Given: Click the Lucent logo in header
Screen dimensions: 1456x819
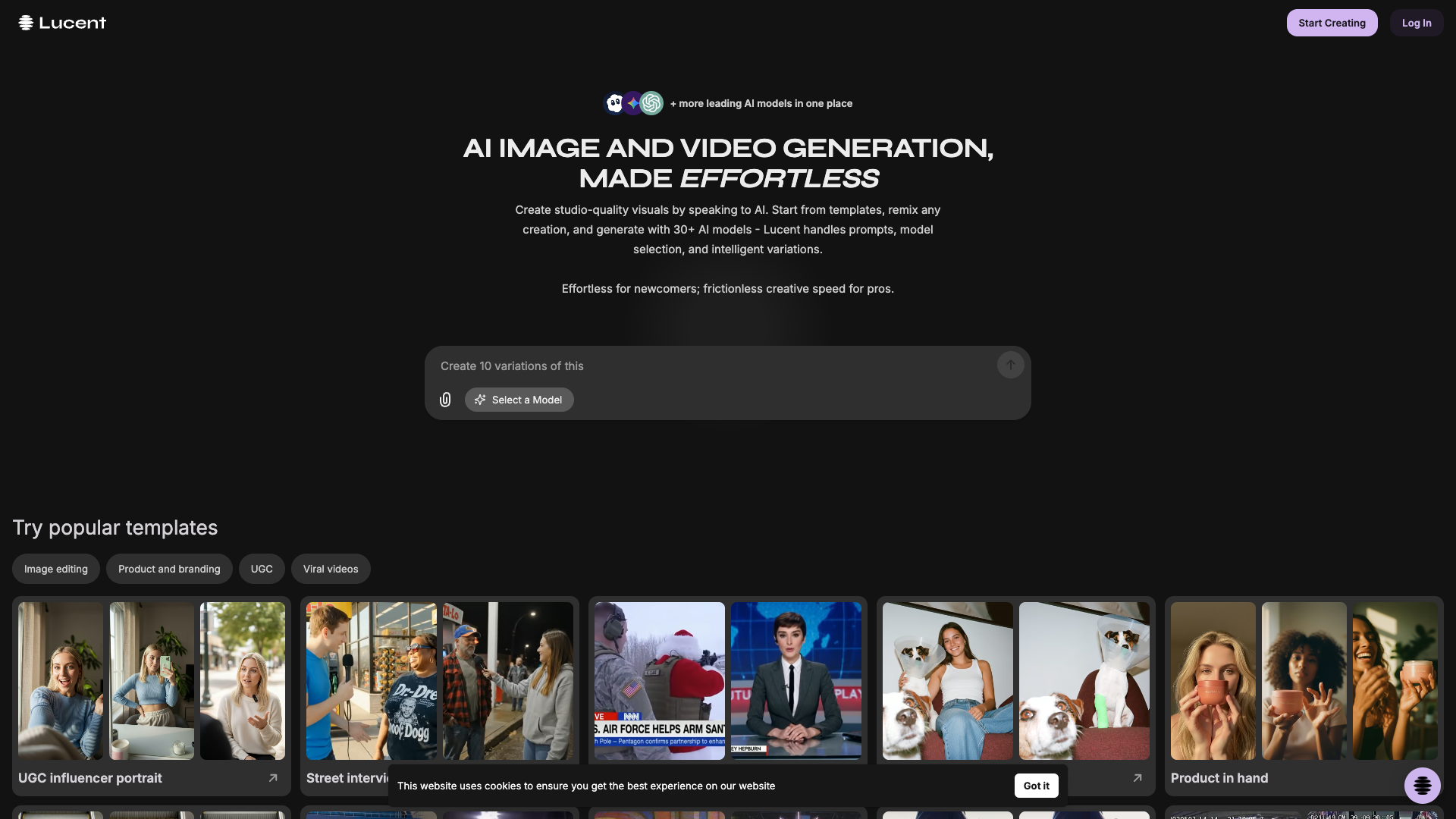Looking at the screenshot, I should (62, 23).
